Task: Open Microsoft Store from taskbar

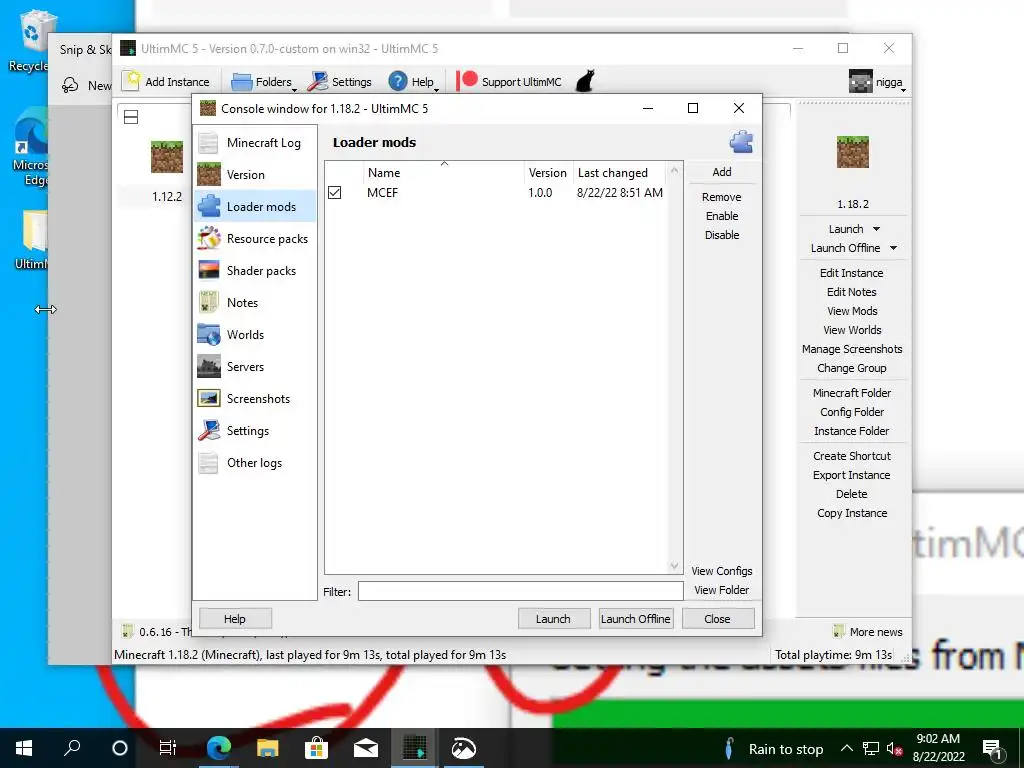Action: click(316, 748)
